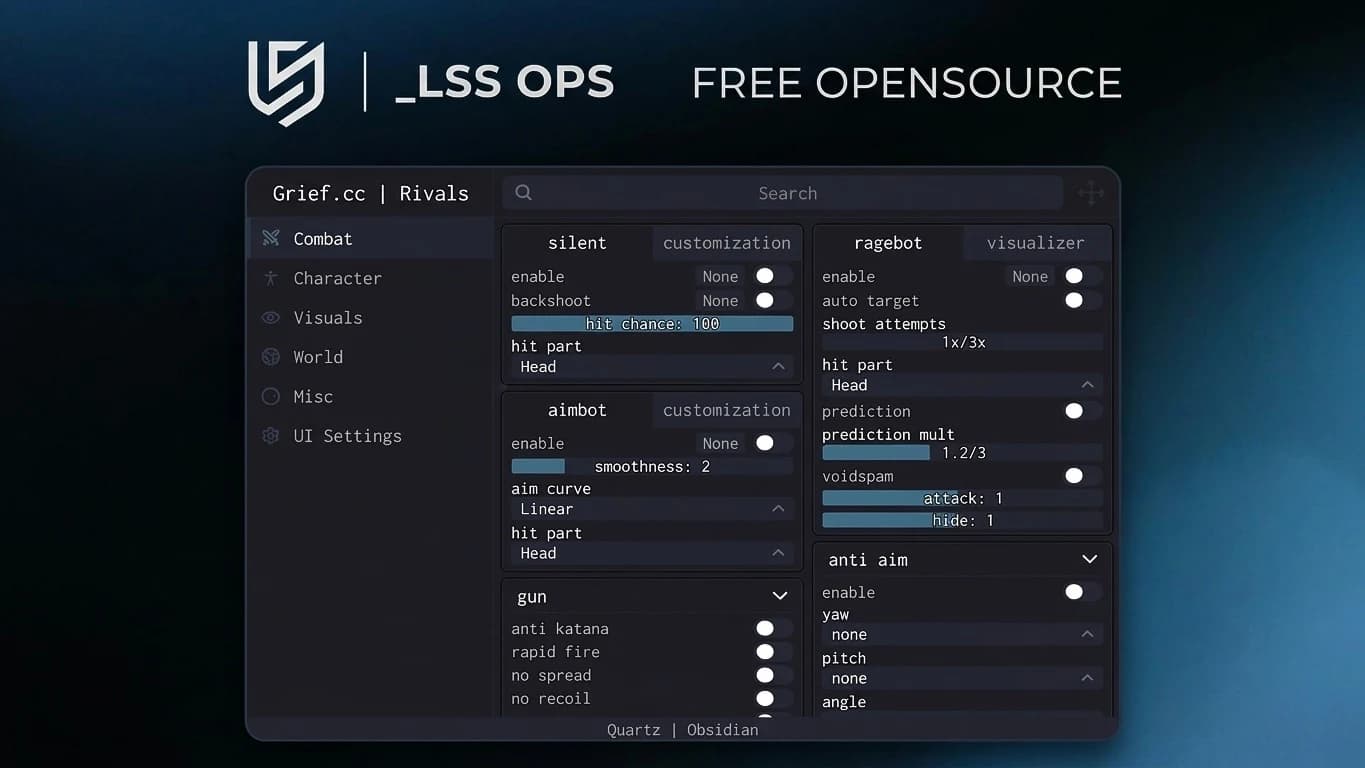The image size is (1365, 768).
Task: Open aimbot panel customization tab
Action: point(727,410)
